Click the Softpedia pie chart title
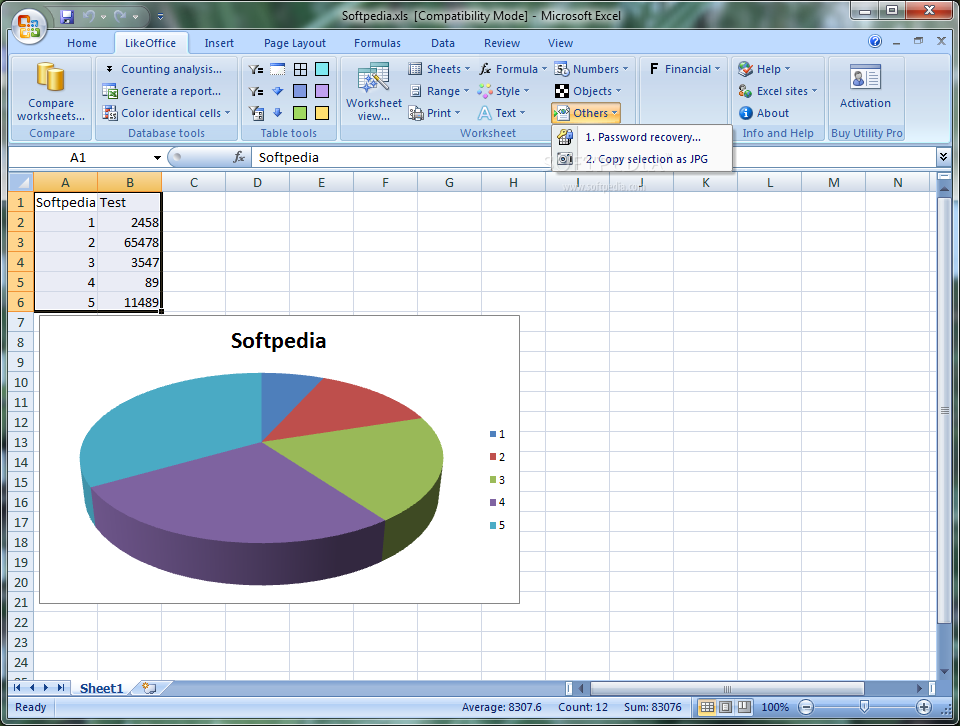Screen dimensions: 960x726 tap(279, 341)
